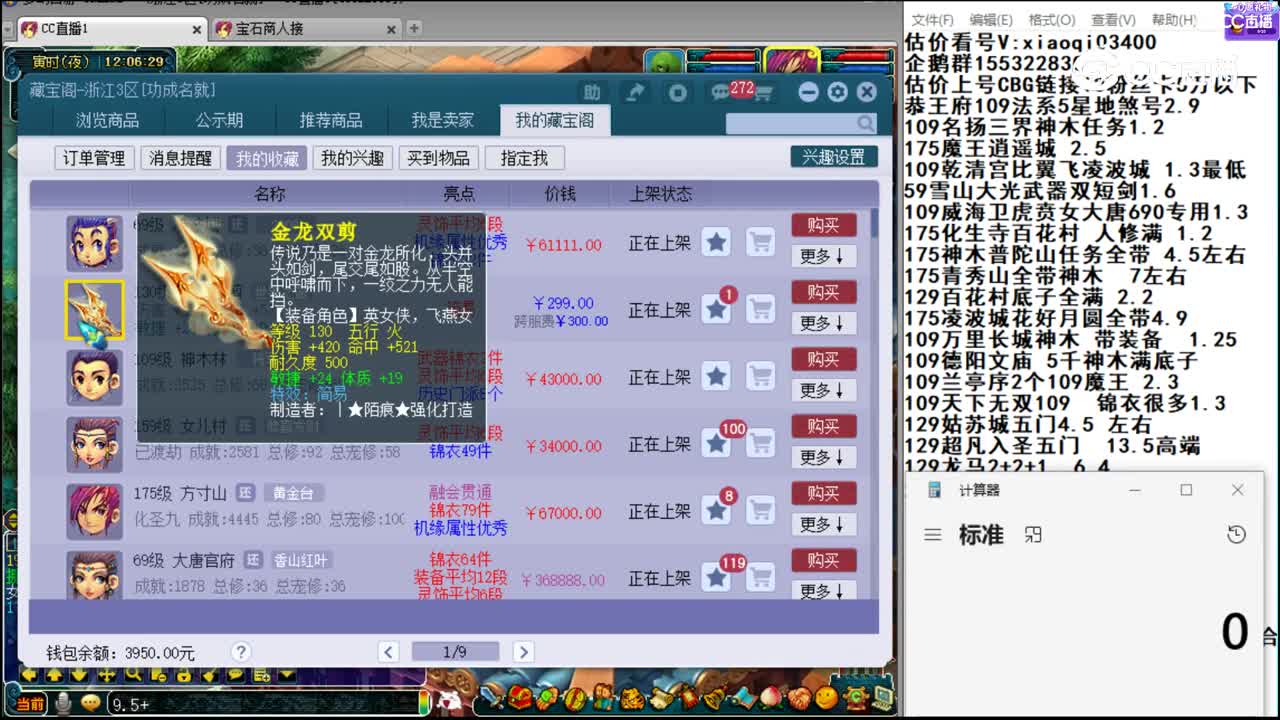Click the chat bubble icon beside microphone
1280x720 pixels.
91,704
